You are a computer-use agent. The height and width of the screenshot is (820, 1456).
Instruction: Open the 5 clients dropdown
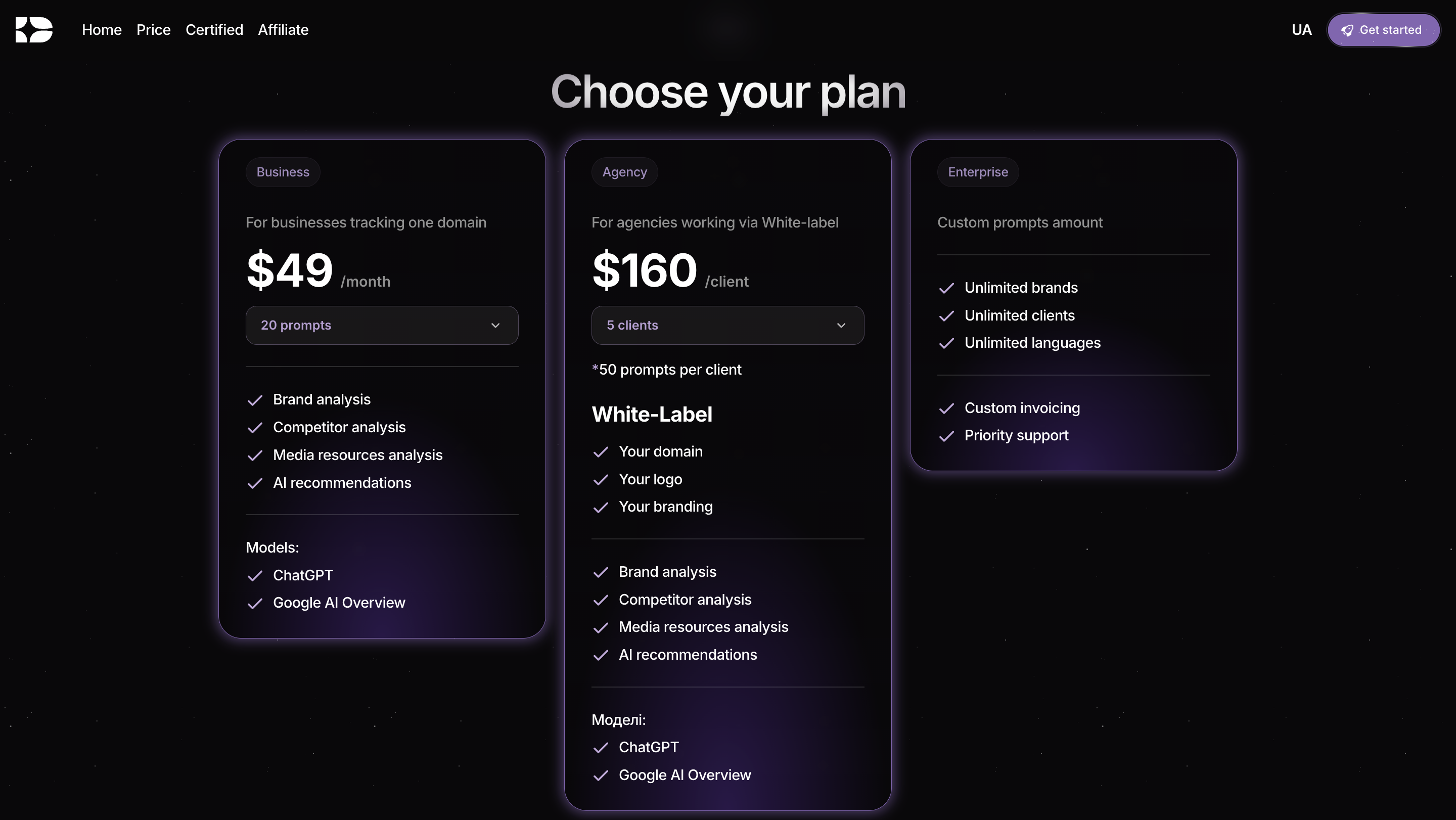click(727, 326)
